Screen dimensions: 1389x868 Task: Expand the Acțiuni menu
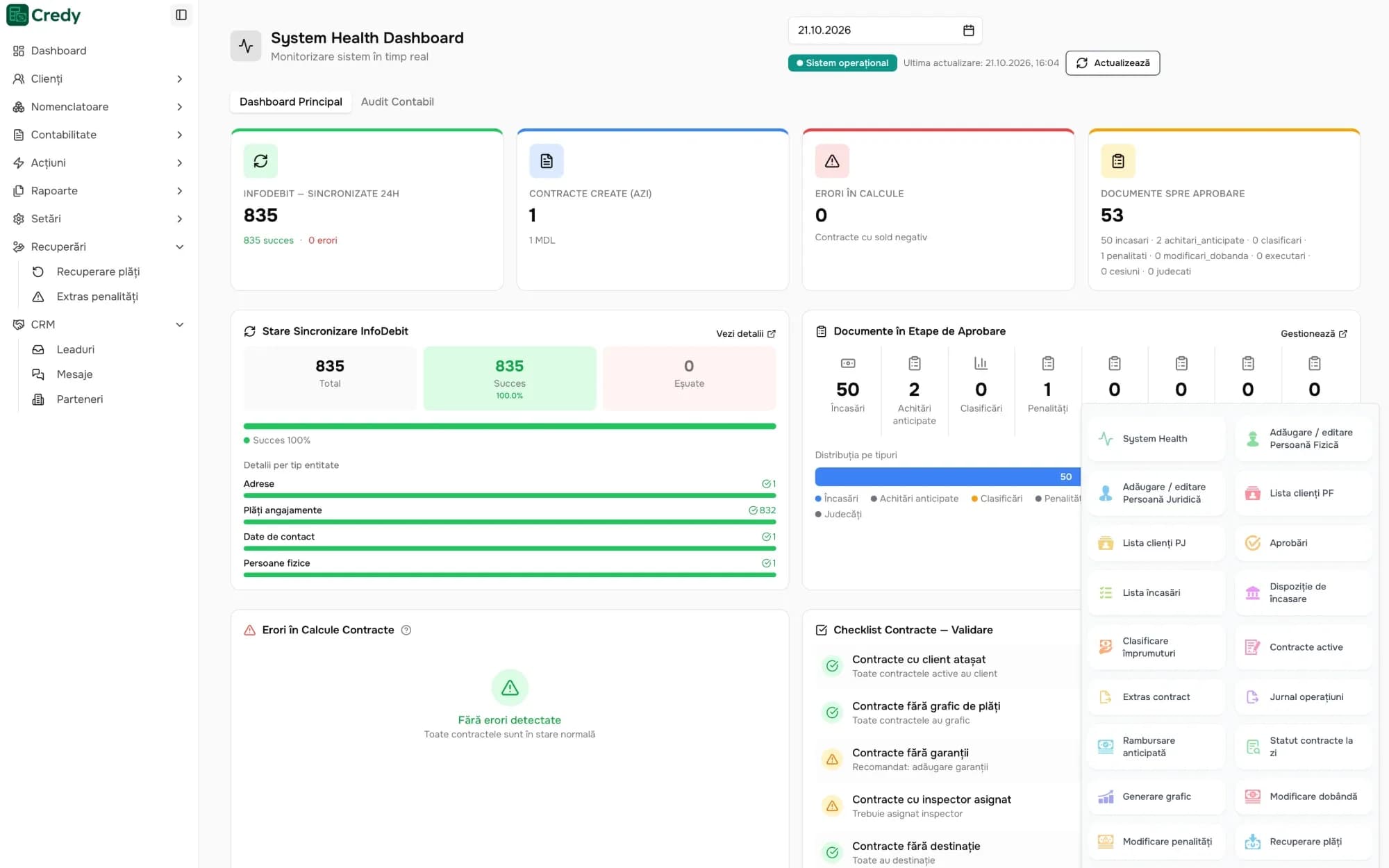(x=99, y=162)
